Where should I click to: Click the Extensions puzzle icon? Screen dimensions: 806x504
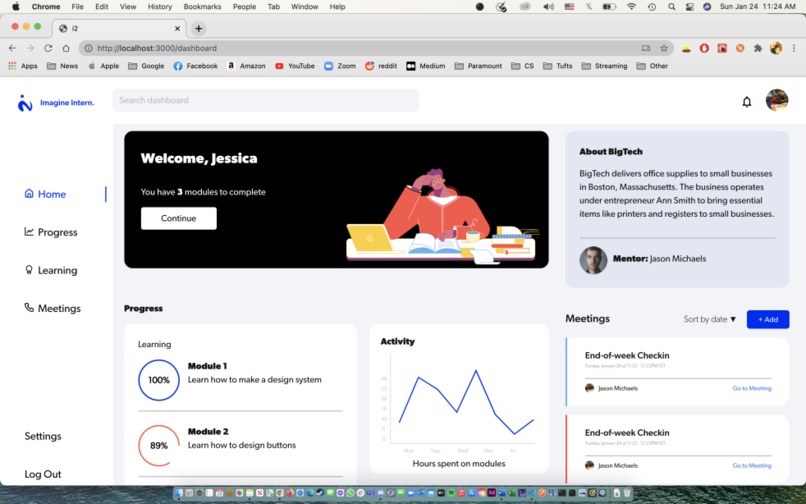(758, 48)
